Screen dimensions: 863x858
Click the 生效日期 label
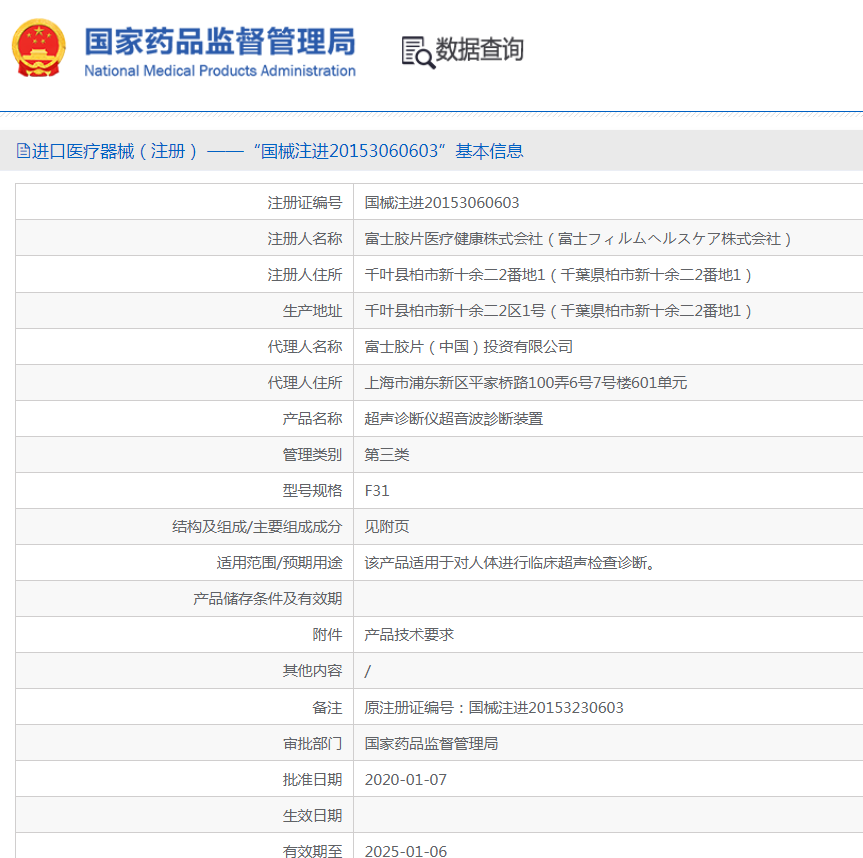point(312,816)
